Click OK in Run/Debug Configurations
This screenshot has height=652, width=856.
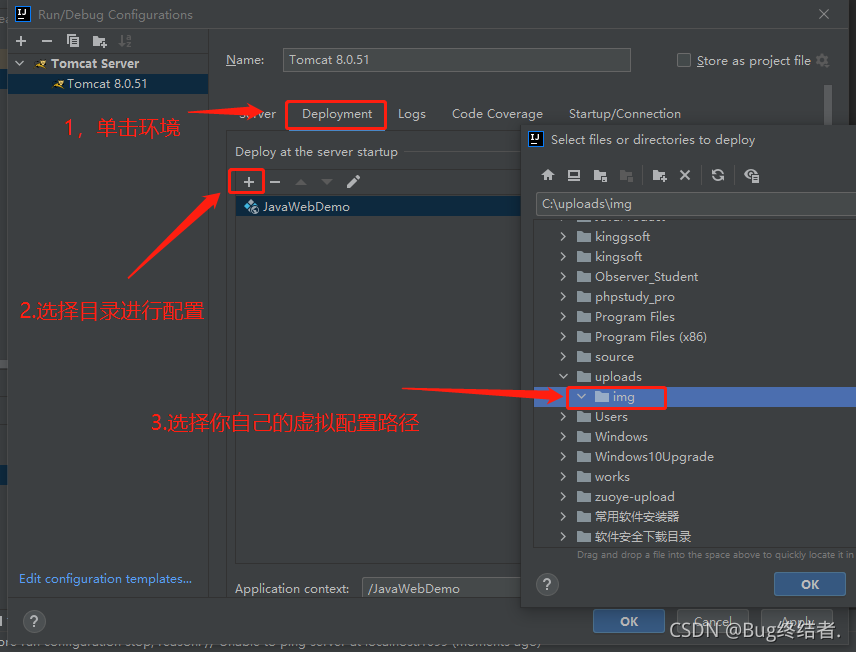click(629, 621)
